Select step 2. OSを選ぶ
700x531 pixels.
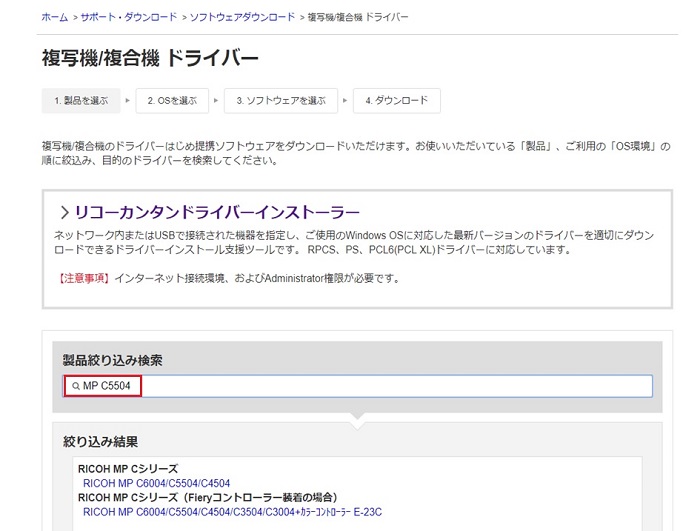[172, 100]
